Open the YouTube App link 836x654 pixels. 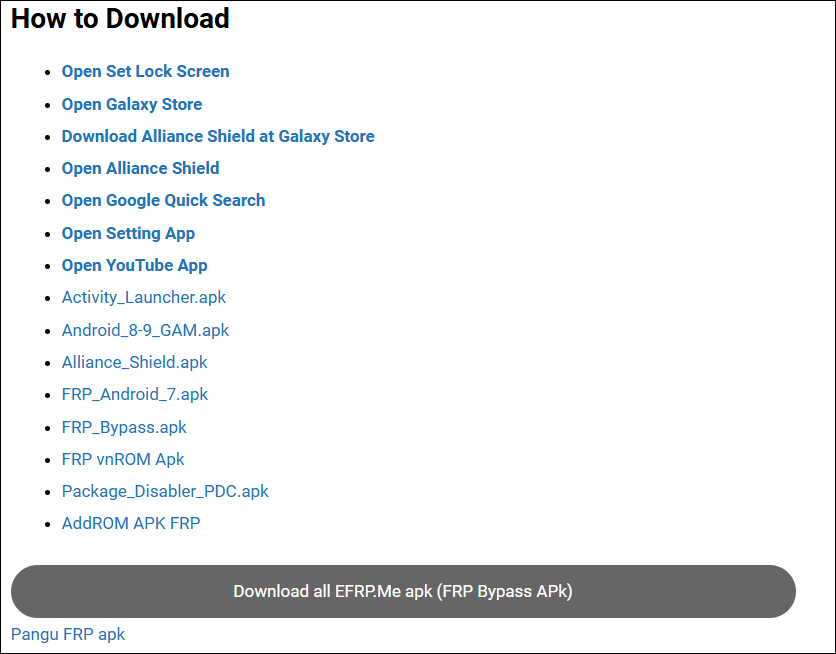pos(134,265)
